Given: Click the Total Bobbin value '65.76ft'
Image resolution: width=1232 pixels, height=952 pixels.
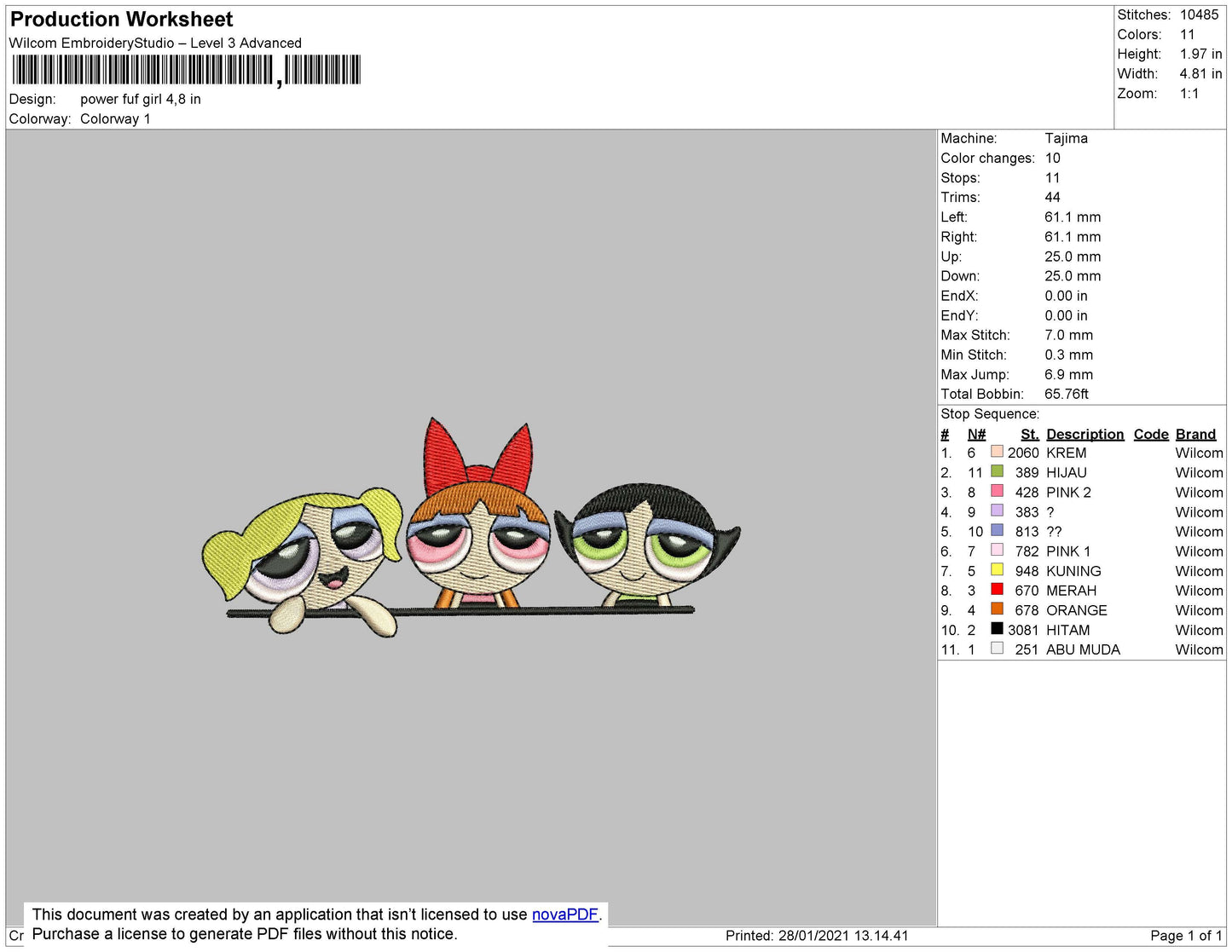Looking at the screenshot, I should [x=1067, y=395].
